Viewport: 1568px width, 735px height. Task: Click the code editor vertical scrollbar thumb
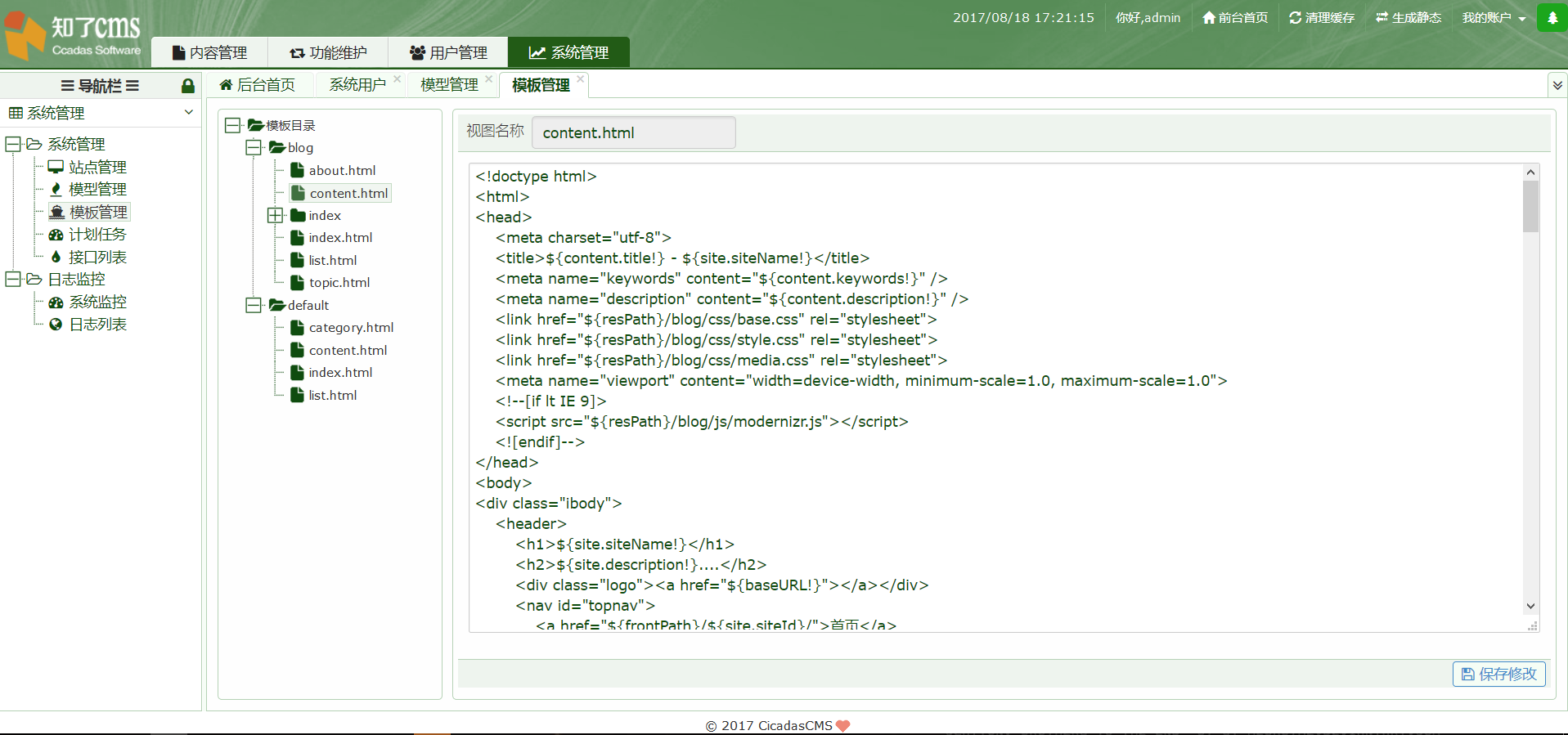click(1530, 207)
